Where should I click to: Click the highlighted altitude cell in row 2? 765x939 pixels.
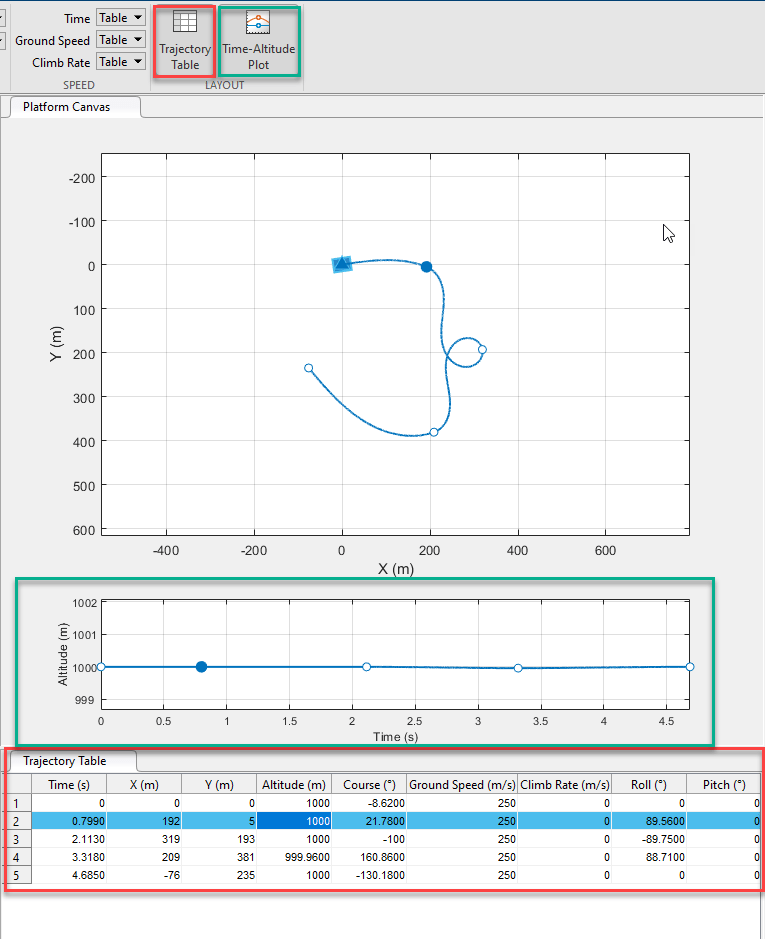(294, 821)
